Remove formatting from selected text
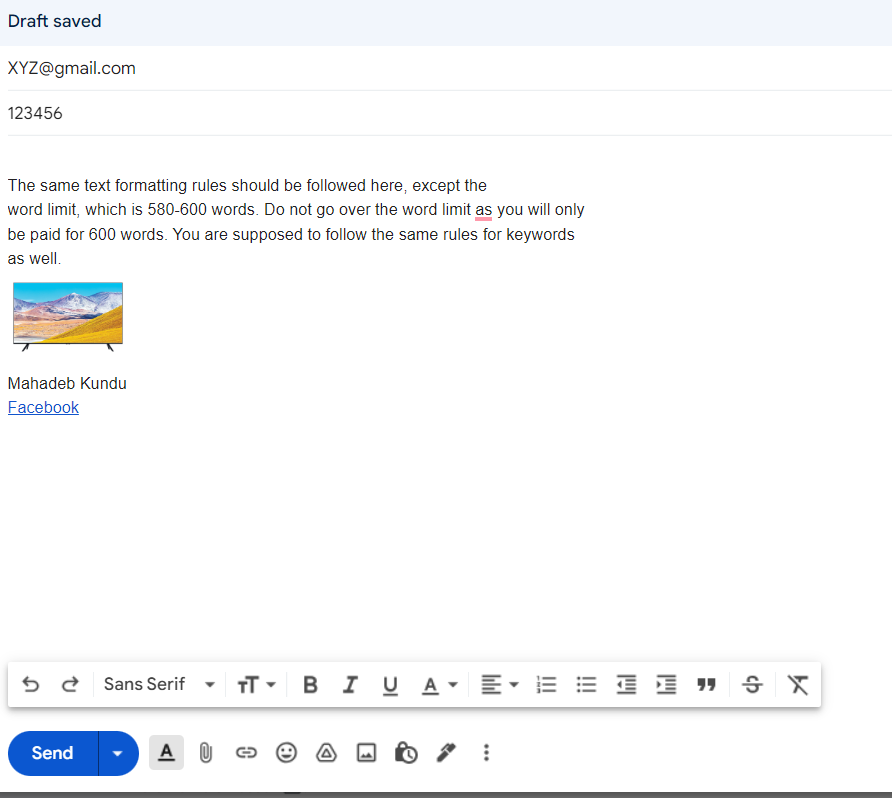Viewport: 892px width, 798px height. coord(798,684)
